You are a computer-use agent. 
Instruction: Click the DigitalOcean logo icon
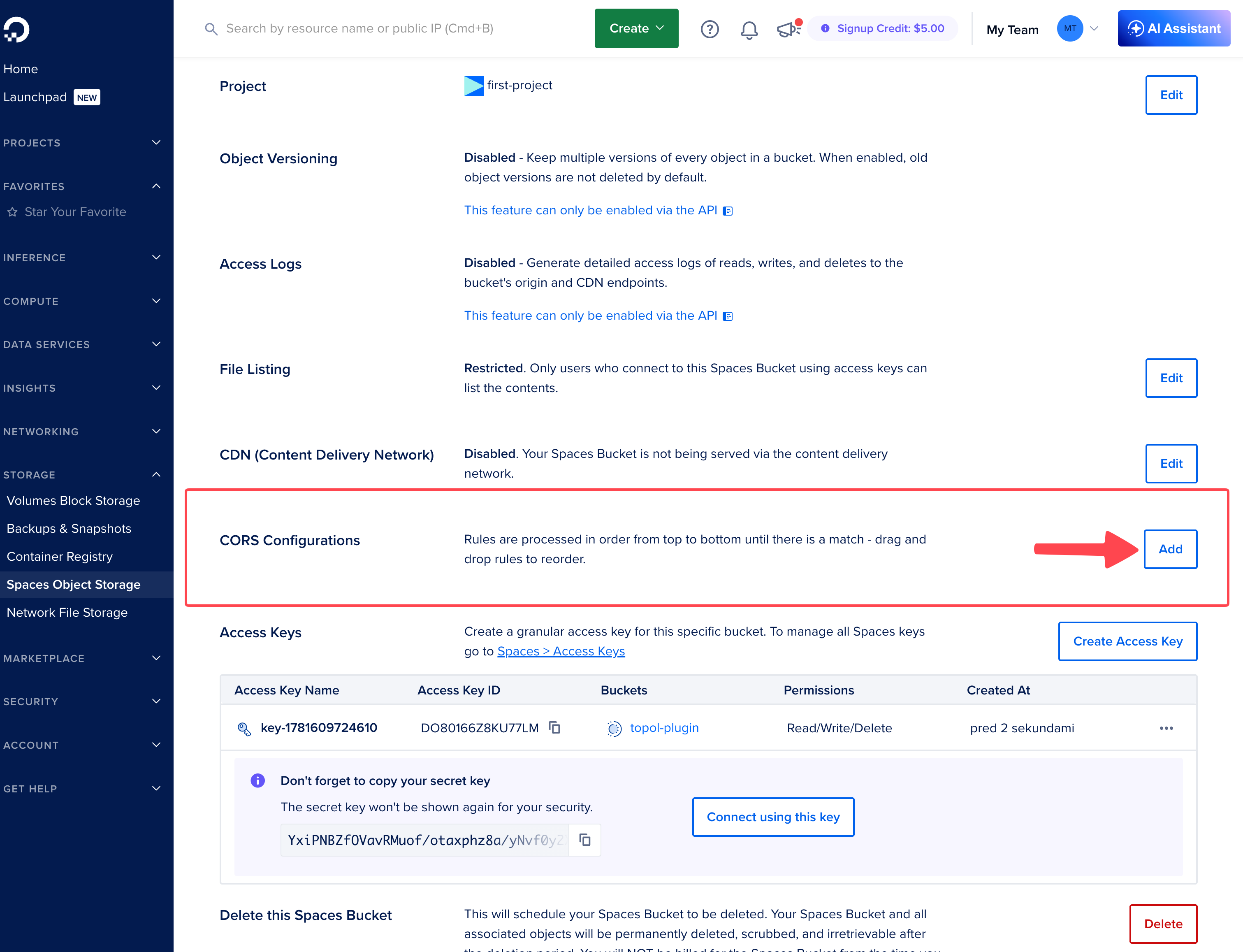click(16, 30)
